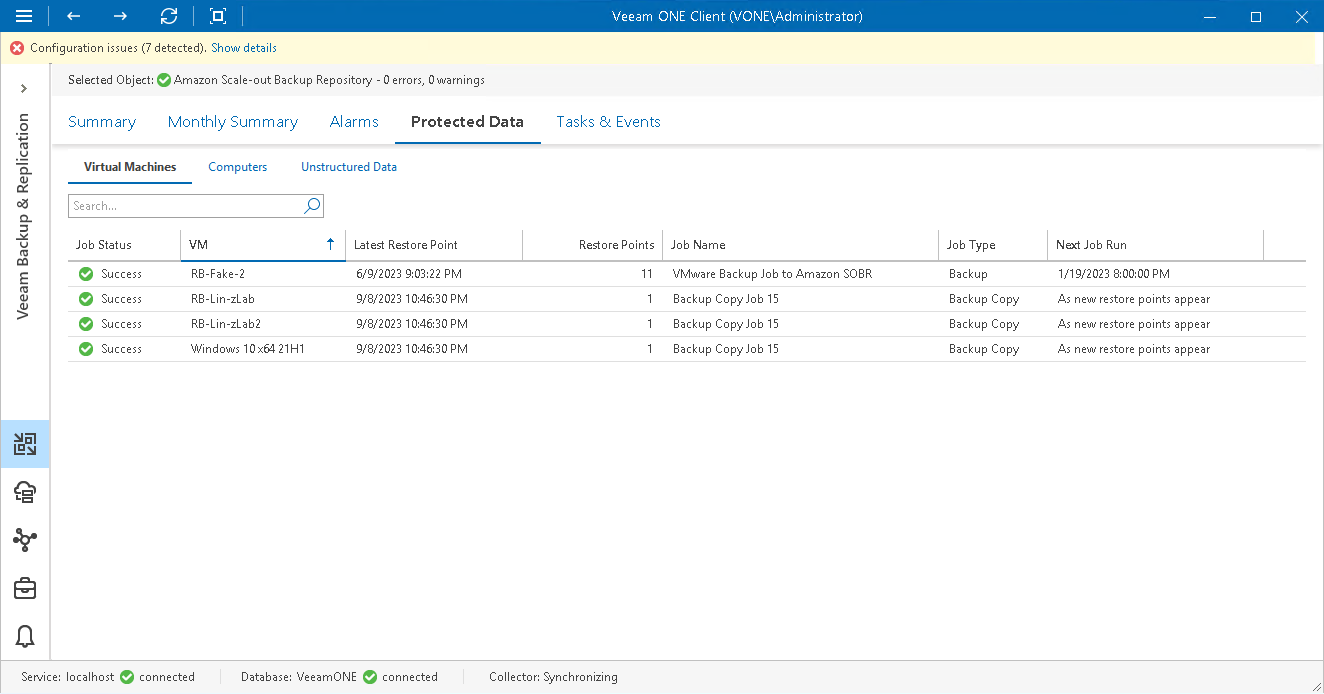Activate full screen mode from the toolbar

click(x=216, y=16)
